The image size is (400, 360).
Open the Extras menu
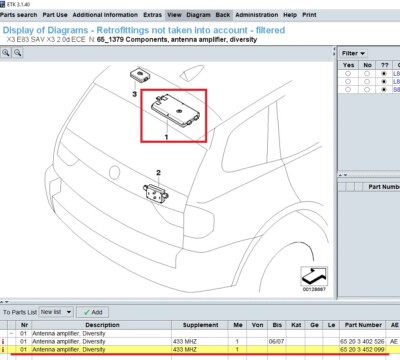pyautogui.click(x=153, y=15)
